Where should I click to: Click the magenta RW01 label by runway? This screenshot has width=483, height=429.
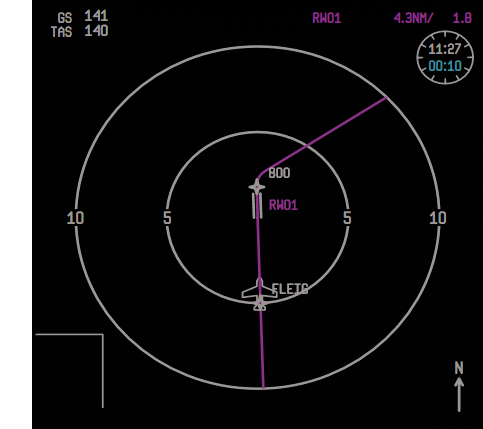click(283, 205)
